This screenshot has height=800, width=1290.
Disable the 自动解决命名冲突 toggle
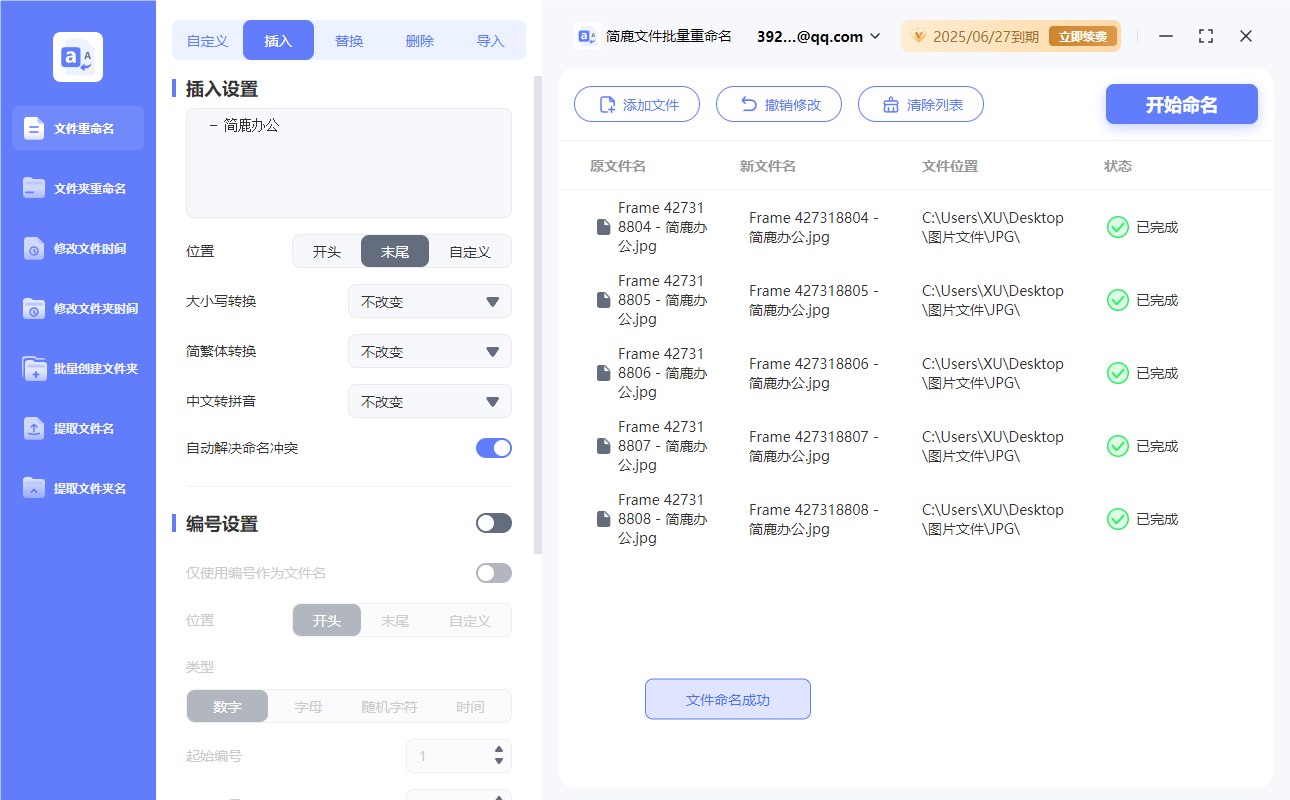tap(493, 447)
